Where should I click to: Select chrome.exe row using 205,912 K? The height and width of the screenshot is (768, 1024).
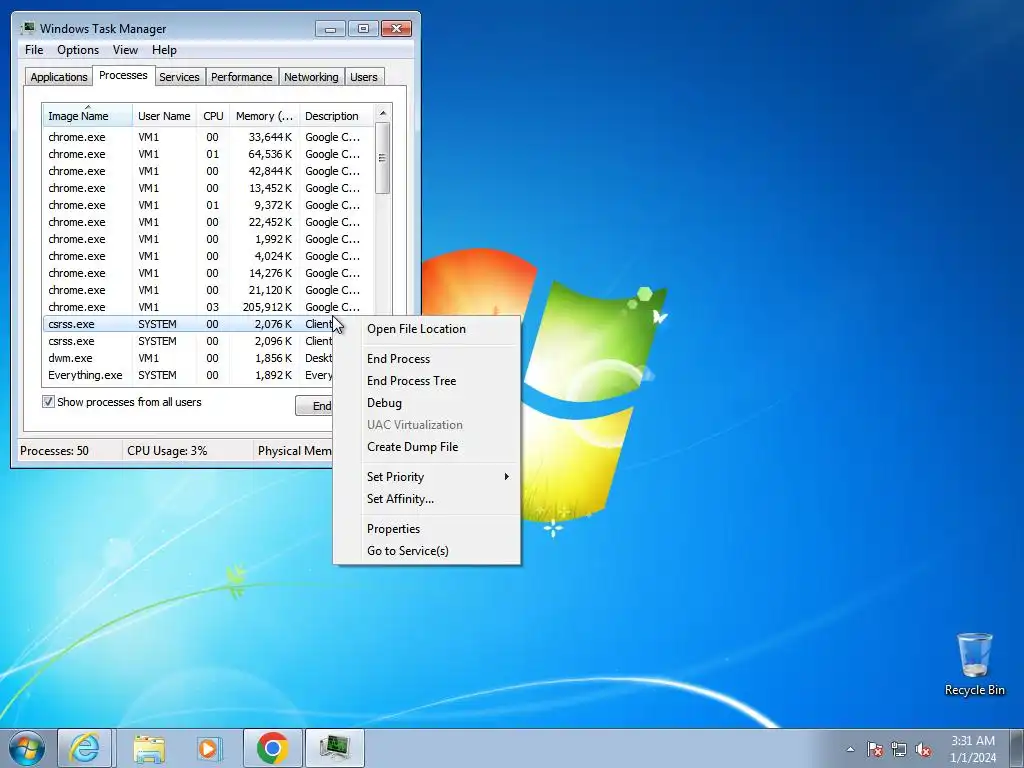(x=208, y=307)
